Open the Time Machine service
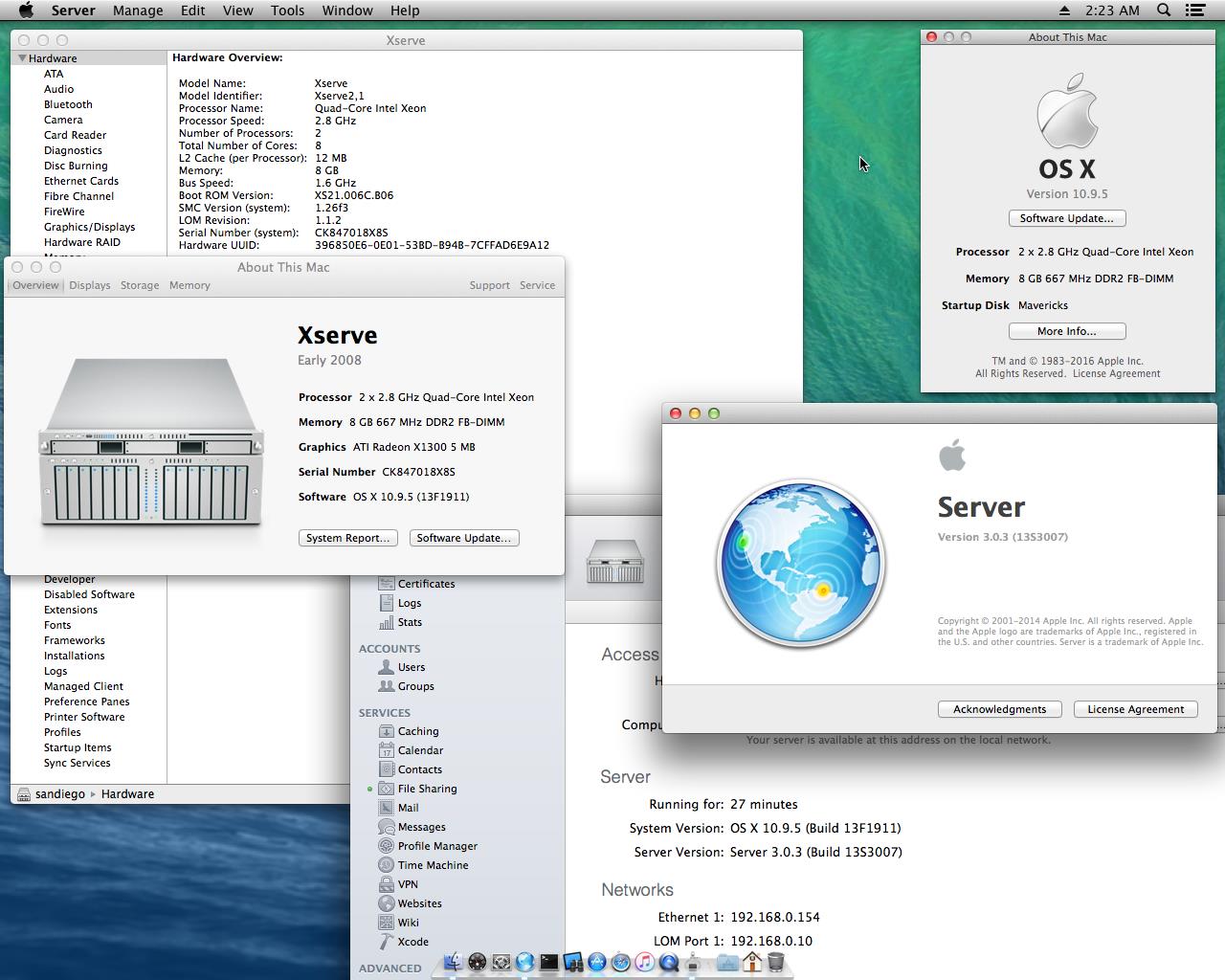 coord(424,865)
